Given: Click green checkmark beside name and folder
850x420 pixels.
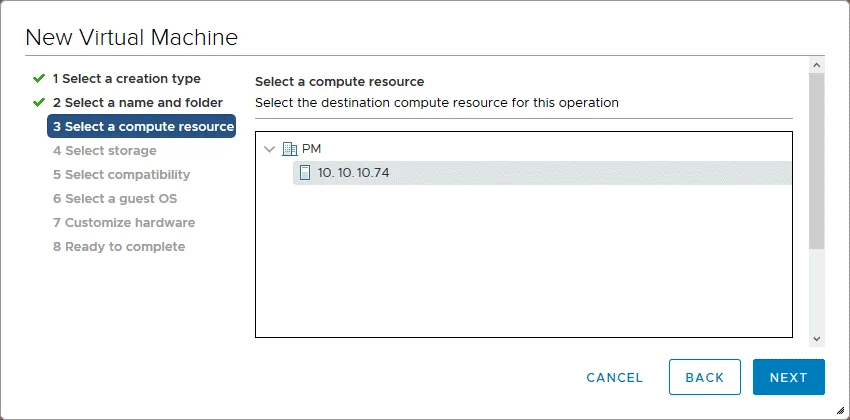Looking at the screenshot, I should tap(39, 102).
